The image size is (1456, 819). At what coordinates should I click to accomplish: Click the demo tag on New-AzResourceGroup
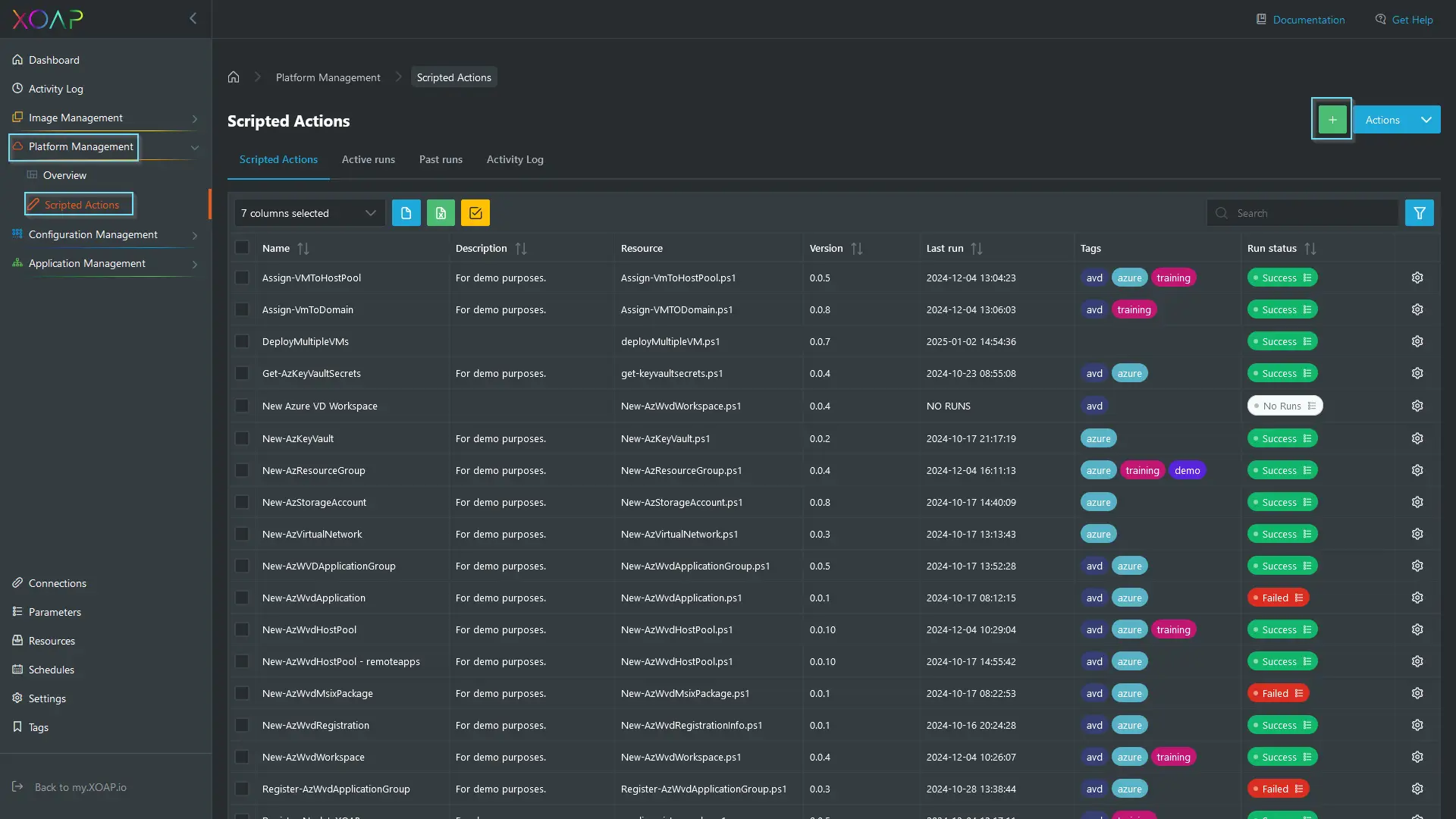[x=1187, y=470]
